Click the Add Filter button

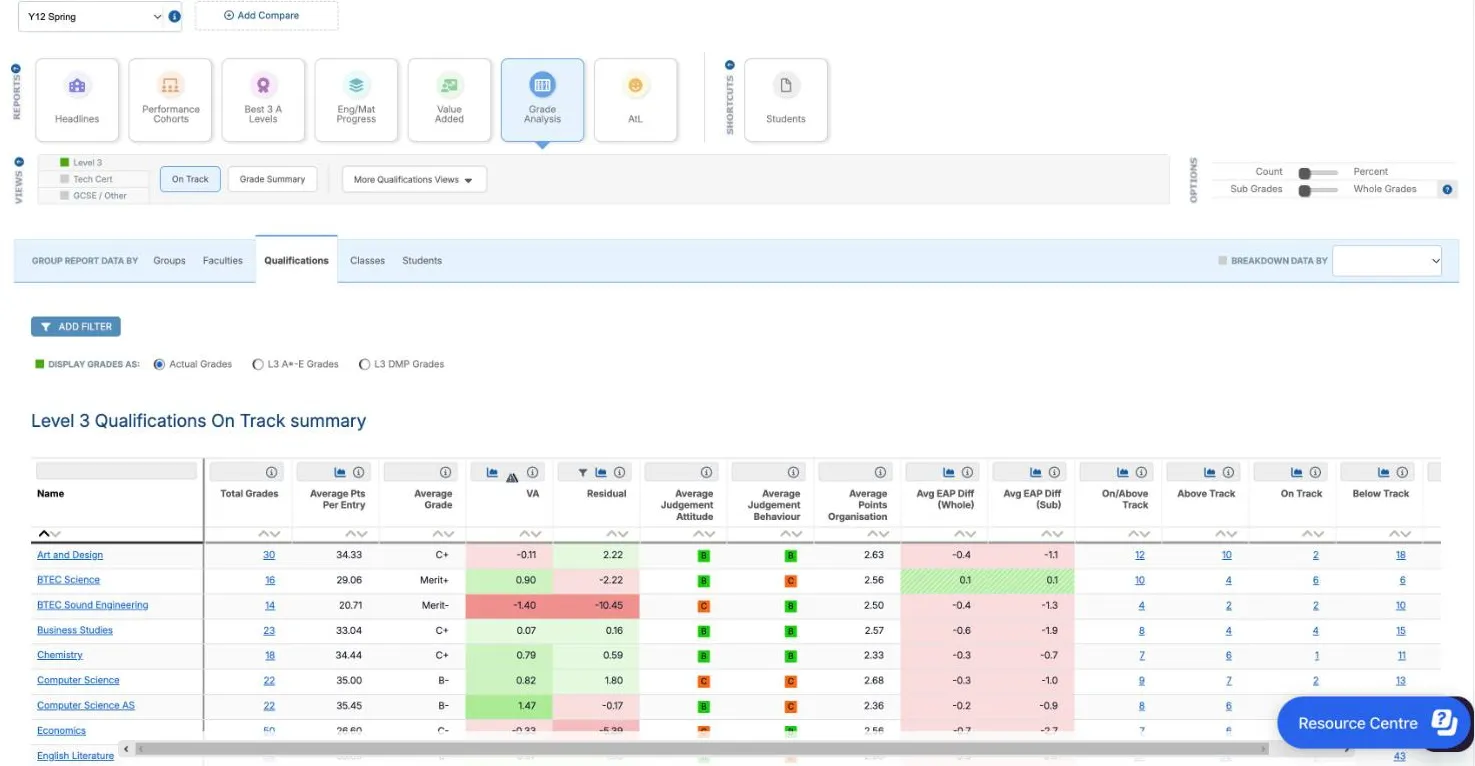(76, 326)
